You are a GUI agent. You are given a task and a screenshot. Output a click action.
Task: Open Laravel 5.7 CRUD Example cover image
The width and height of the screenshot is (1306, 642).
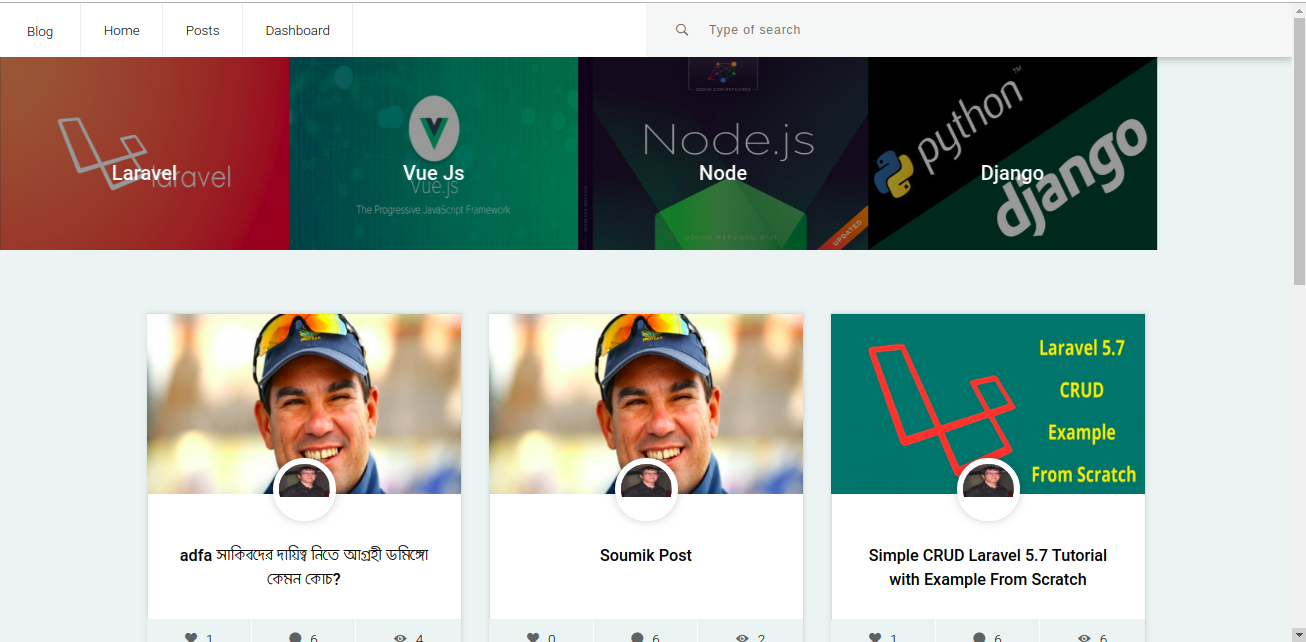click(x=988, y=404)
